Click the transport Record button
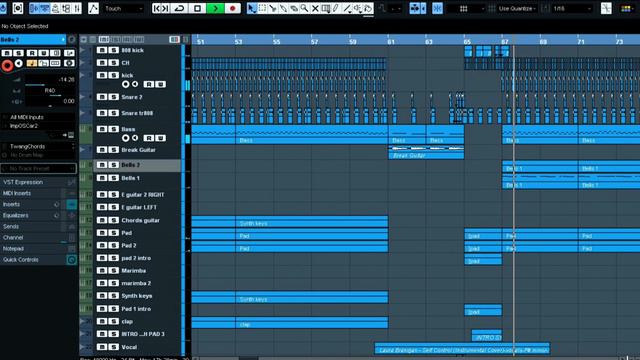This screenshot has width=640, height=360. 233,8
